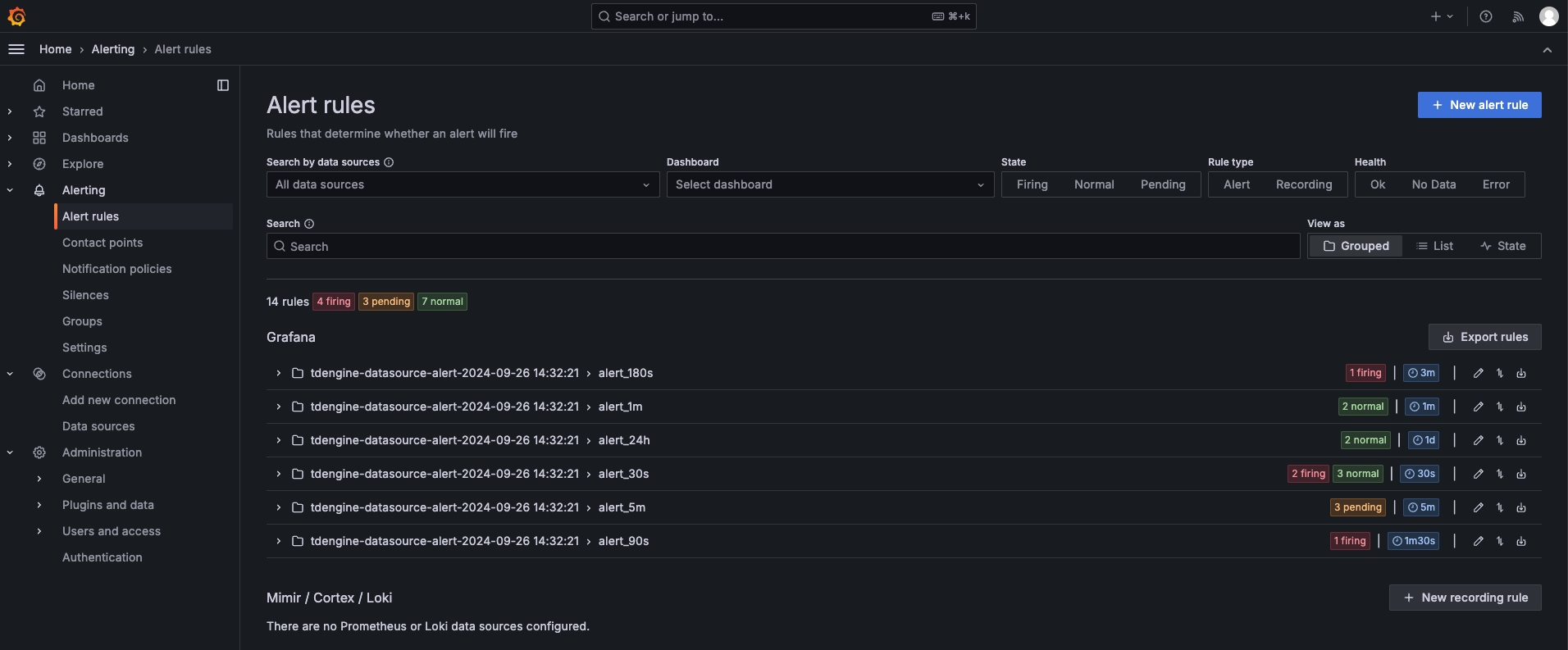Open the help question mark icon
Image resolution: width=1568 pixels, height=650 pixels.
[1486, 16]
